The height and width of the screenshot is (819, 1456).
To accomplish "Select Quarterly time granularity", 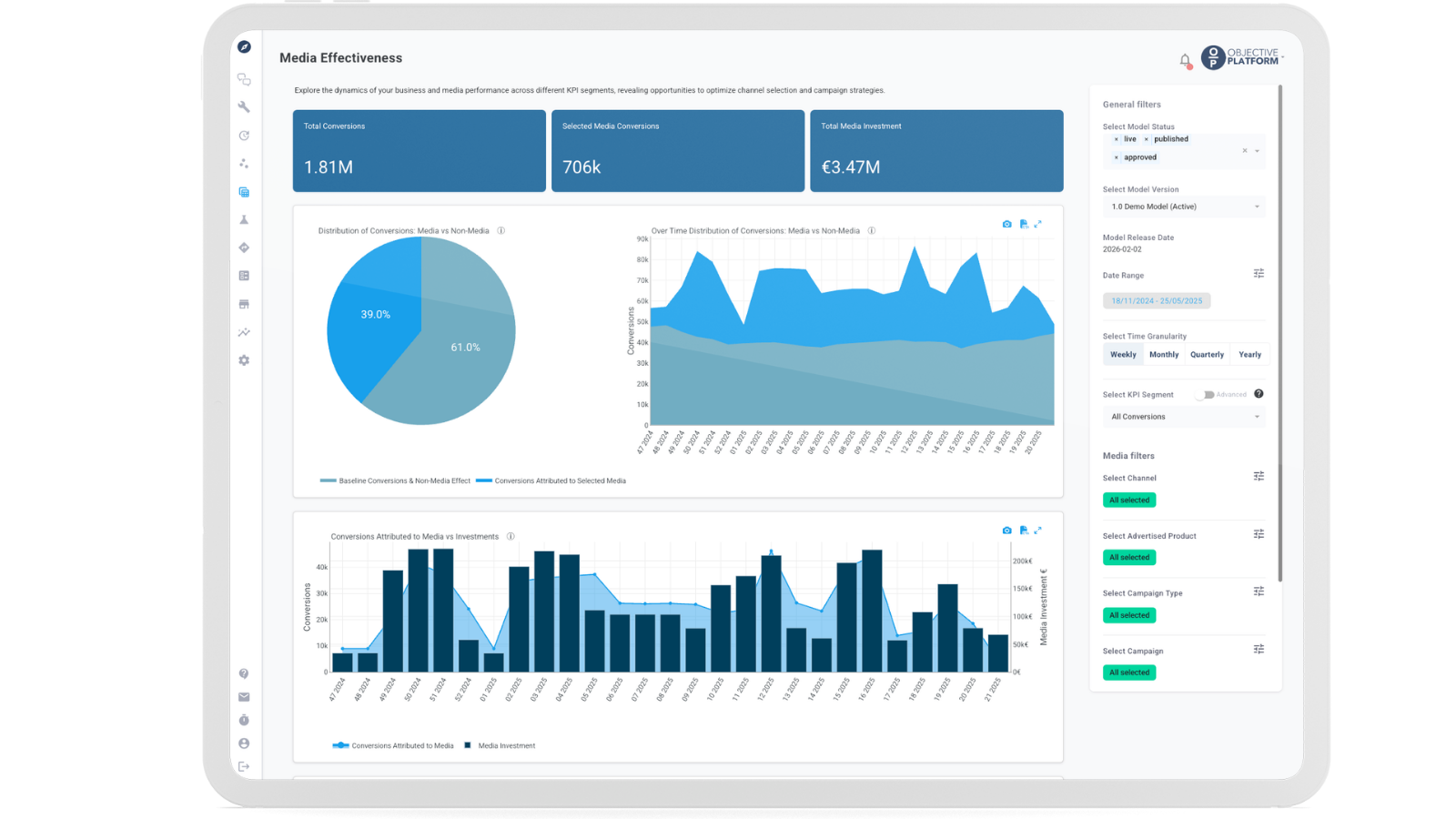I will (x=1207, y=355).
